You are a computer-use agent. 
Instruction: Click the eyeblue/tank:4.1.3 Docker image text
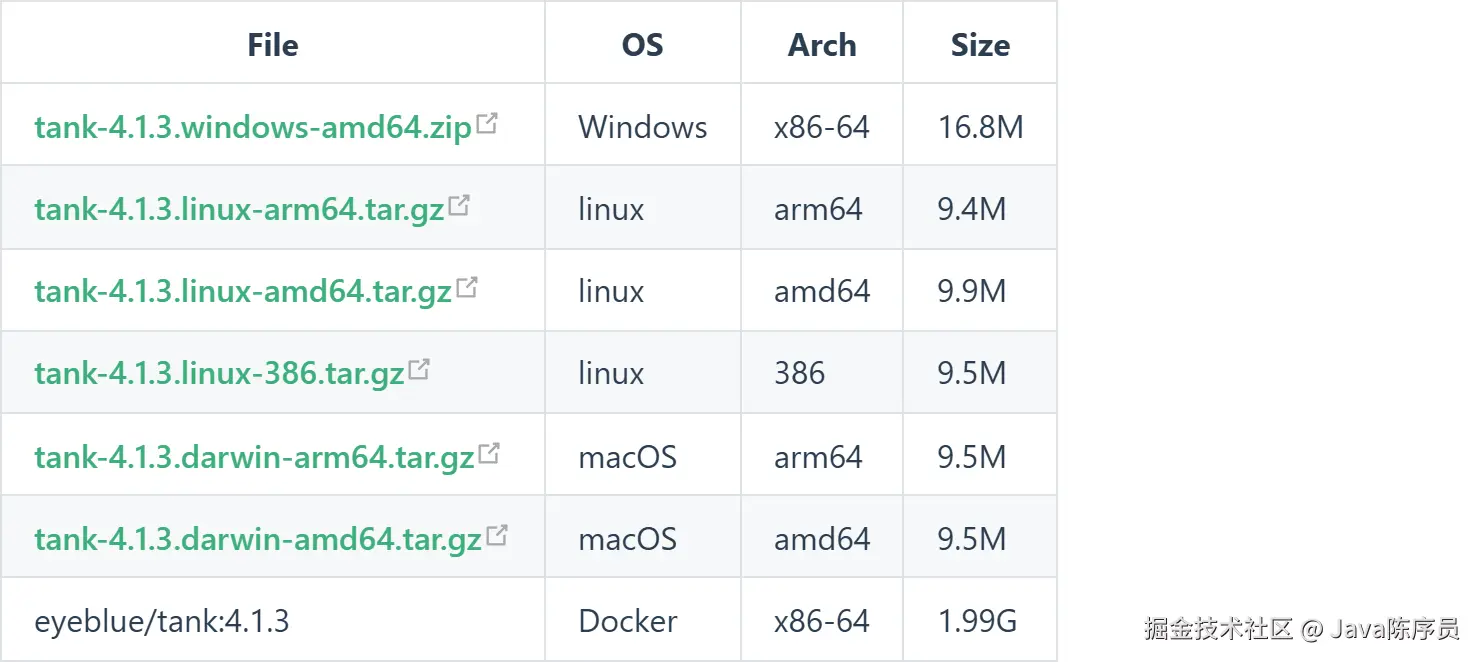[162, 622]
